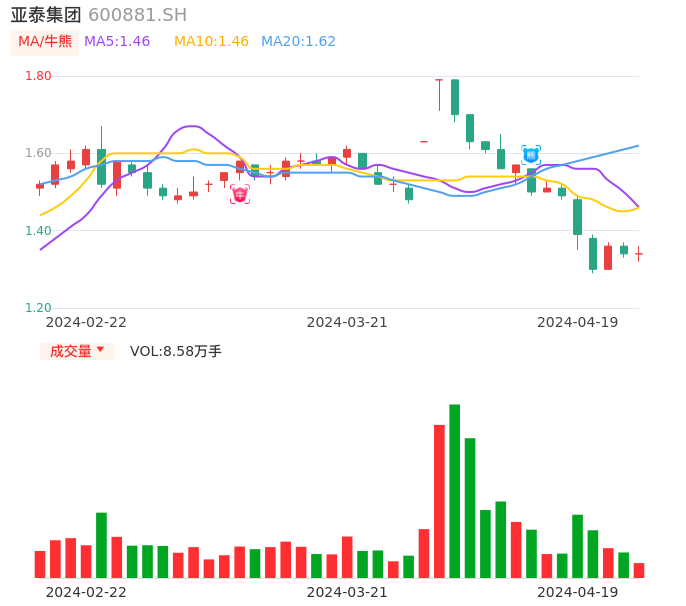Click the 1.20 price axis label
The width and height of the screenshot is (686, 606).
38,308
